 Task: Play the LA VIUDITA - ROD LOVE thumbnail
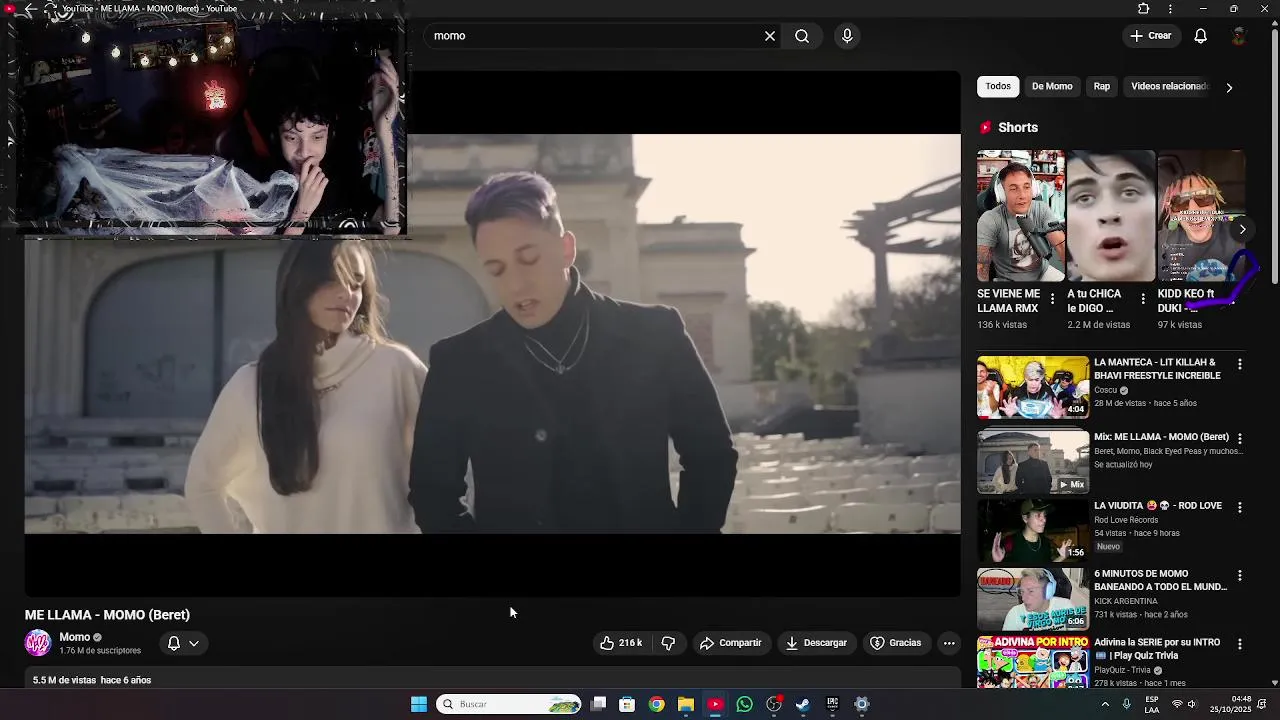click(1033, 530)
